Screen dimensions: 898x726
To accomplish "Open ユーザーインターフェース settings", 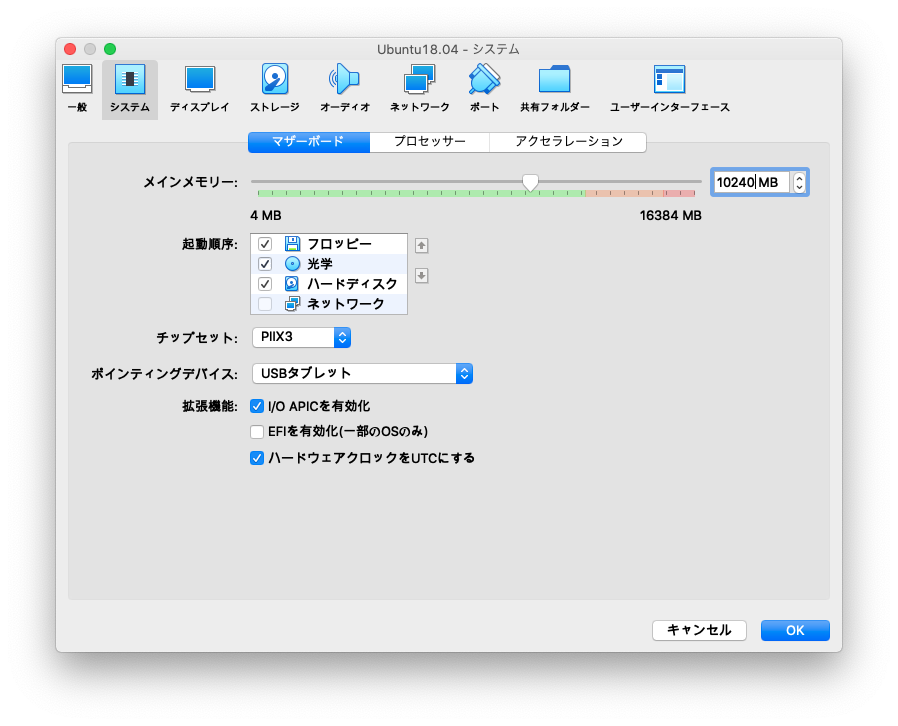I will click(669, 90).
